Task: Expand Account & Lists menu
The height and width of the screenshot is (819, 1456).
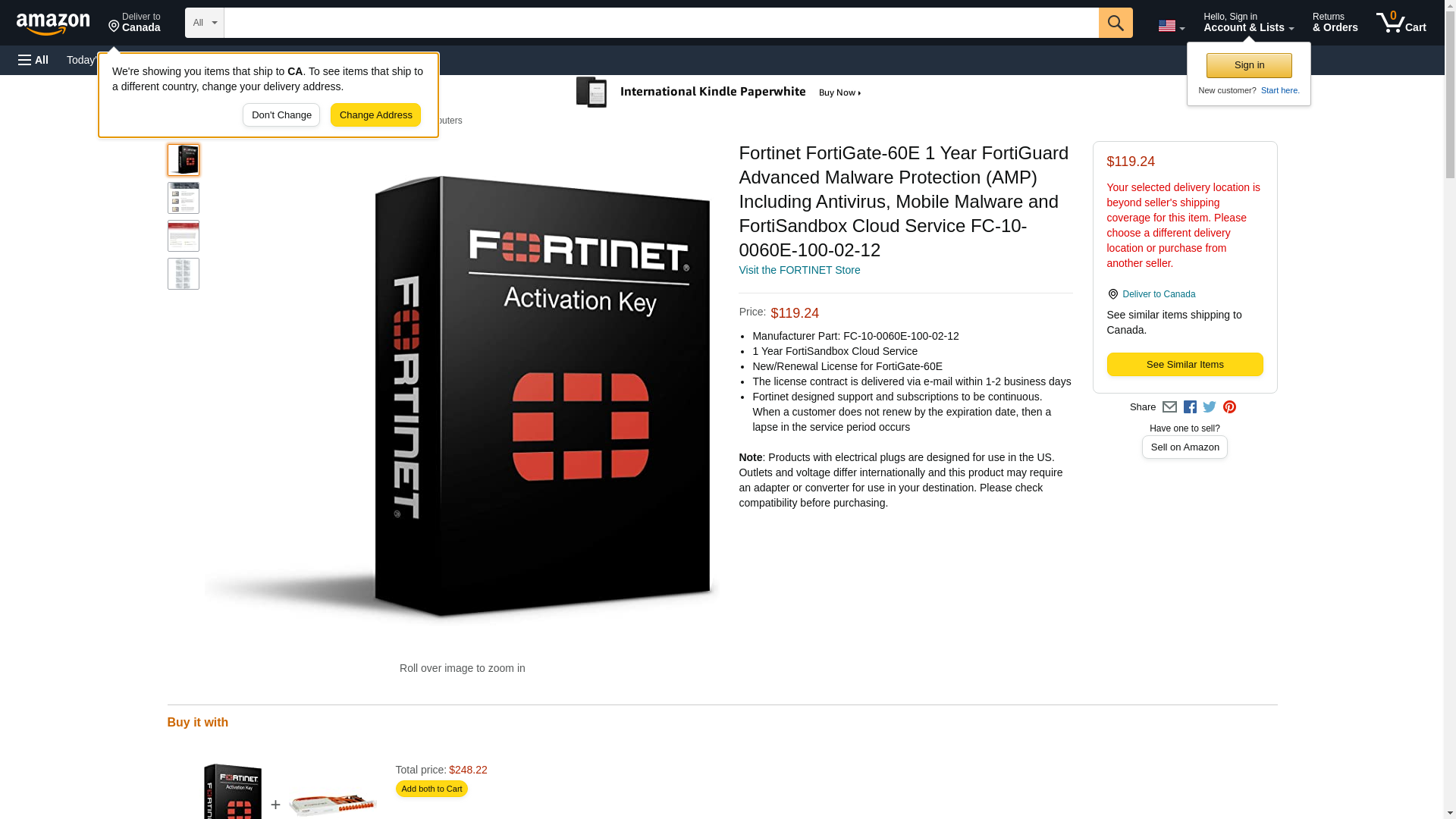Action: tap(1248, 23)
